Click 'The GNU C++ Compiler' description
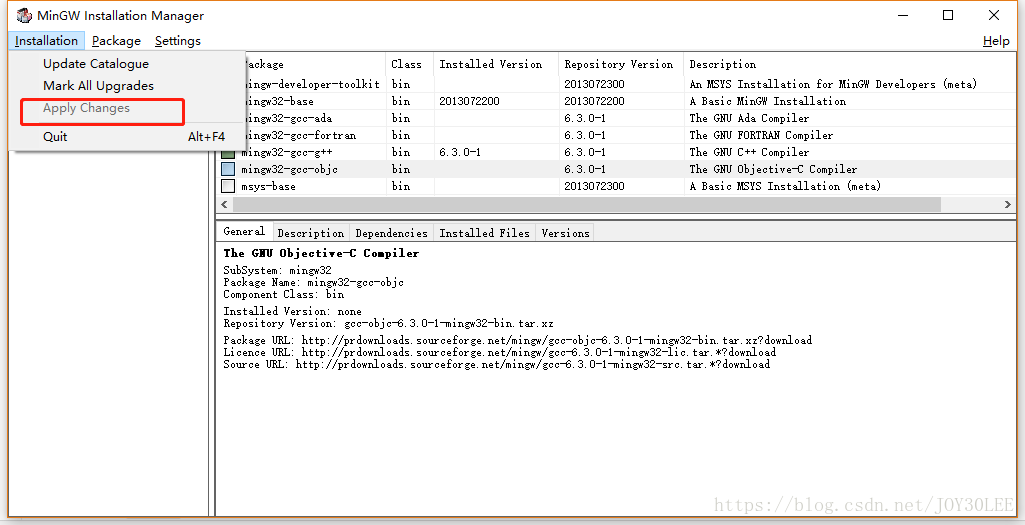 tap(749, 152)
